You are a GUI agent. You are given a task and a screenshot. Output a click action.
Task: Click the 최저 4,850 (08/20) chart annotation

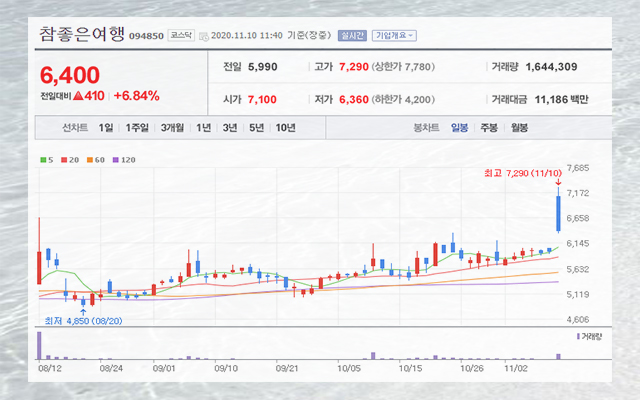point(83,321)
